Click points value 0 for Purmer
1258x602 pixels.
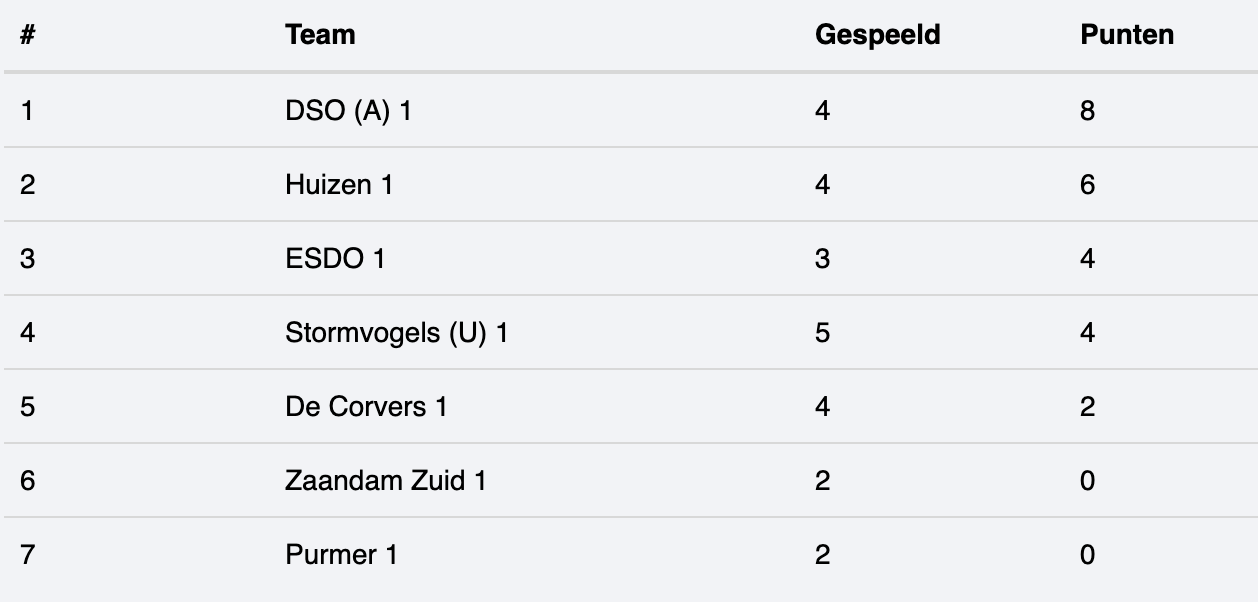1087,555
